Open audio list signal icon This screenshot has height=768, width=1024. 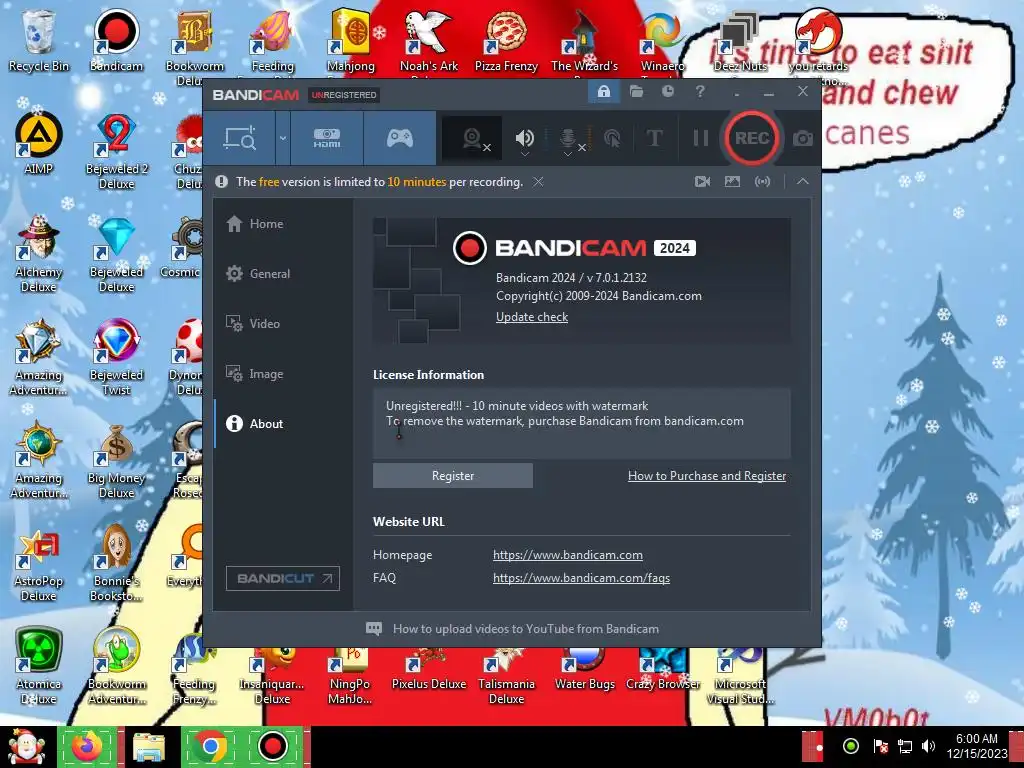click(x=762, y=182)
